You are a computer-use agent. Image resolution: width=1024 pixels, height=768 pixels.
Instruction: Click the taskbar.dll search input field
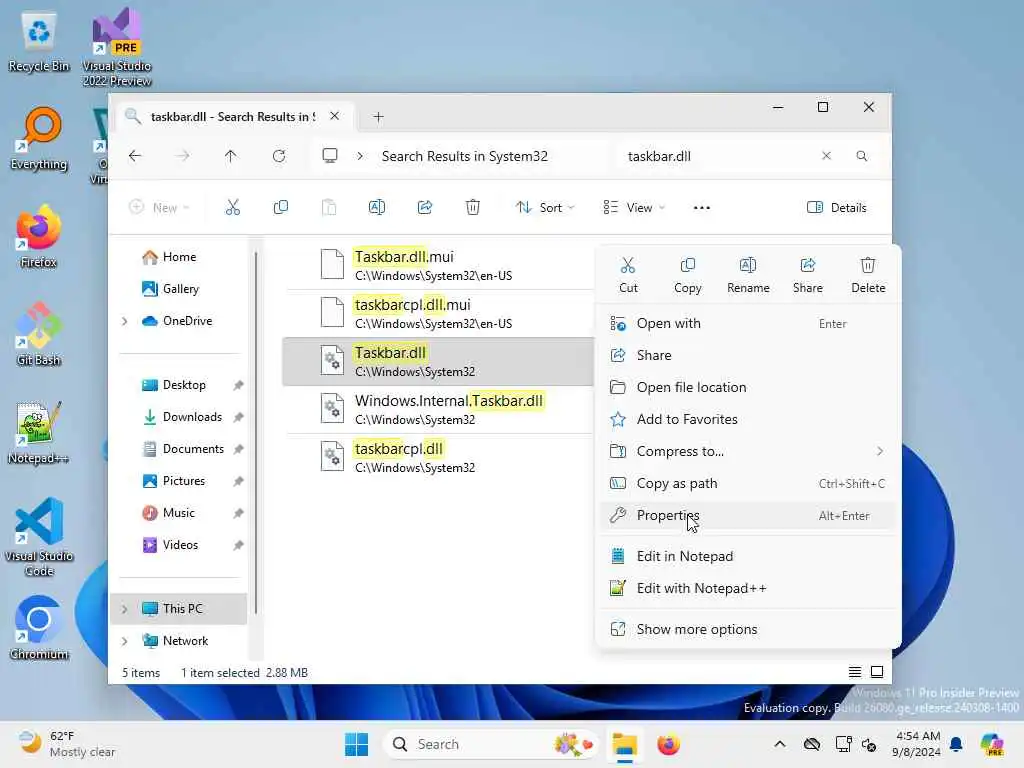[718, 156]
